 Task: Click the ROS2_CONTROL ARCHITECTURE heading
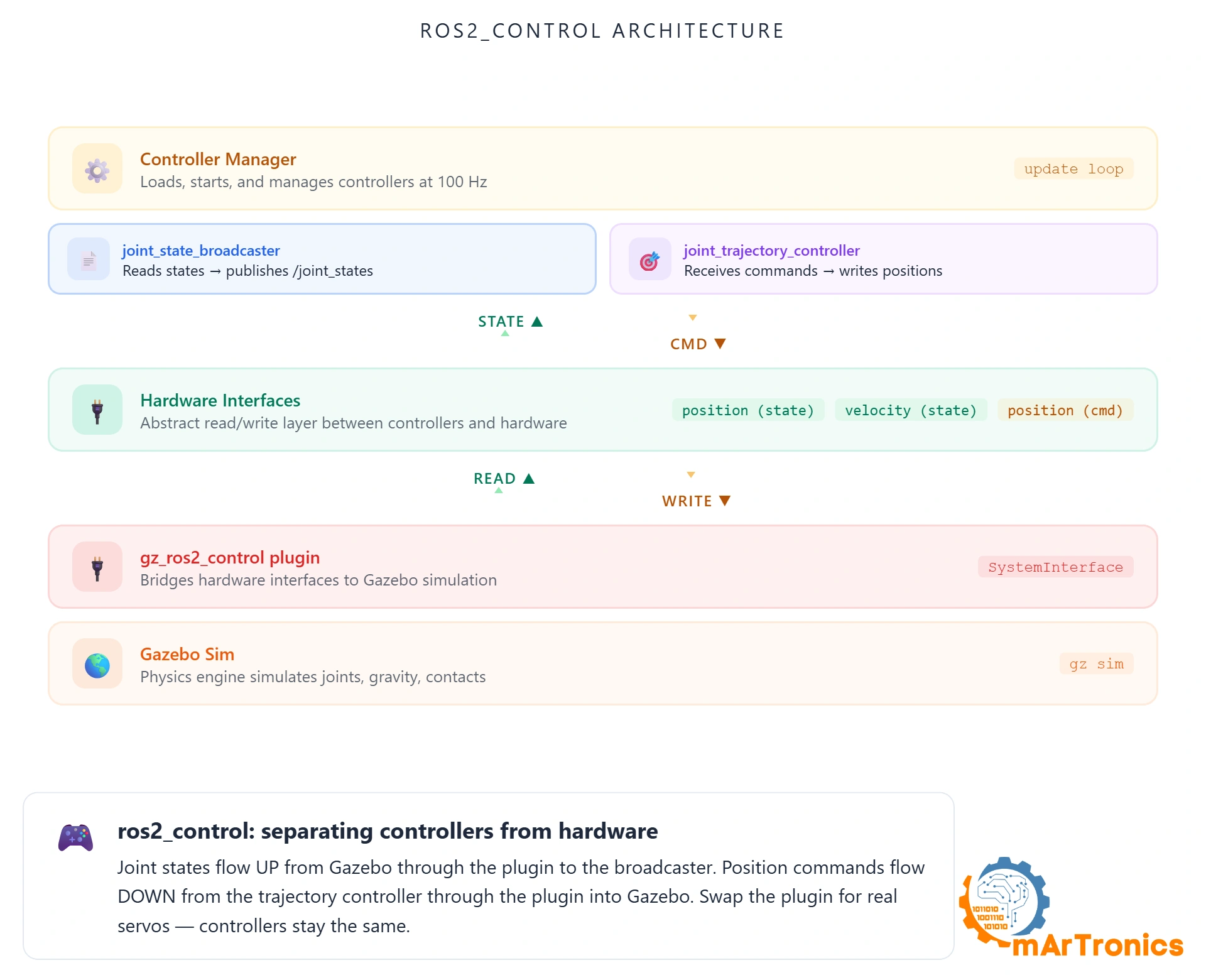pyautogui.click(x=602, y=31)
